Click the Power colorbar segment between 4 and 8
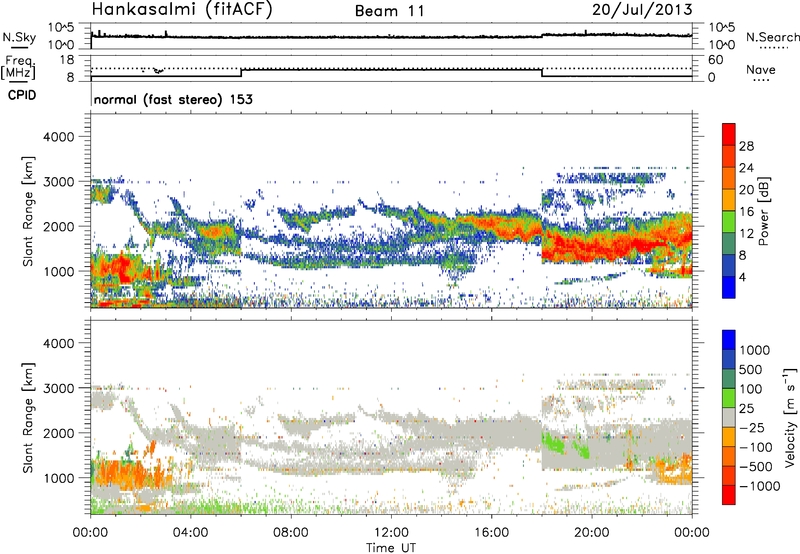Viewport: 800px width, 554px height. (729, 265)
